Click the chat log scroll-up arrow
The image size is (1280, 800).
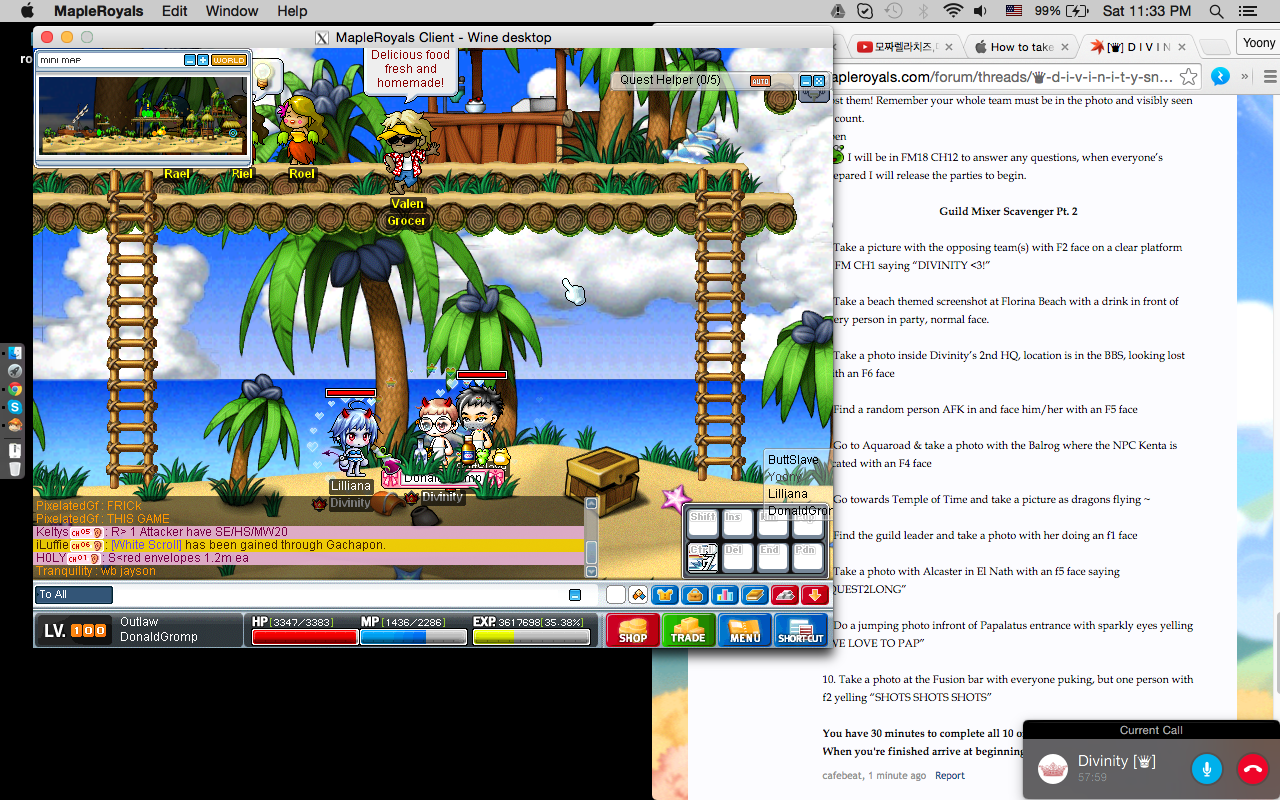coord(591,504)
